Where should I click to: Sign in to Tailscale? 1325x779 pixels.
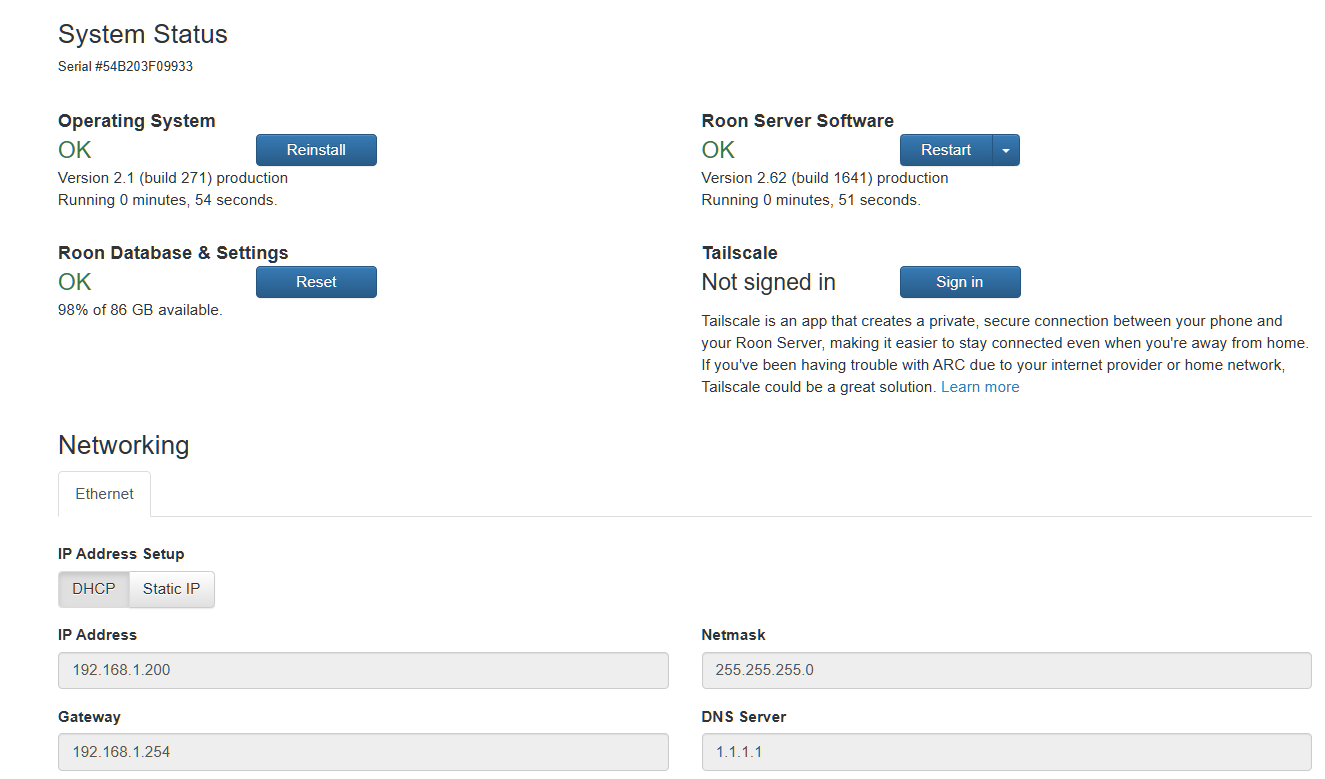pyautogui.click(x=959, y=282)
